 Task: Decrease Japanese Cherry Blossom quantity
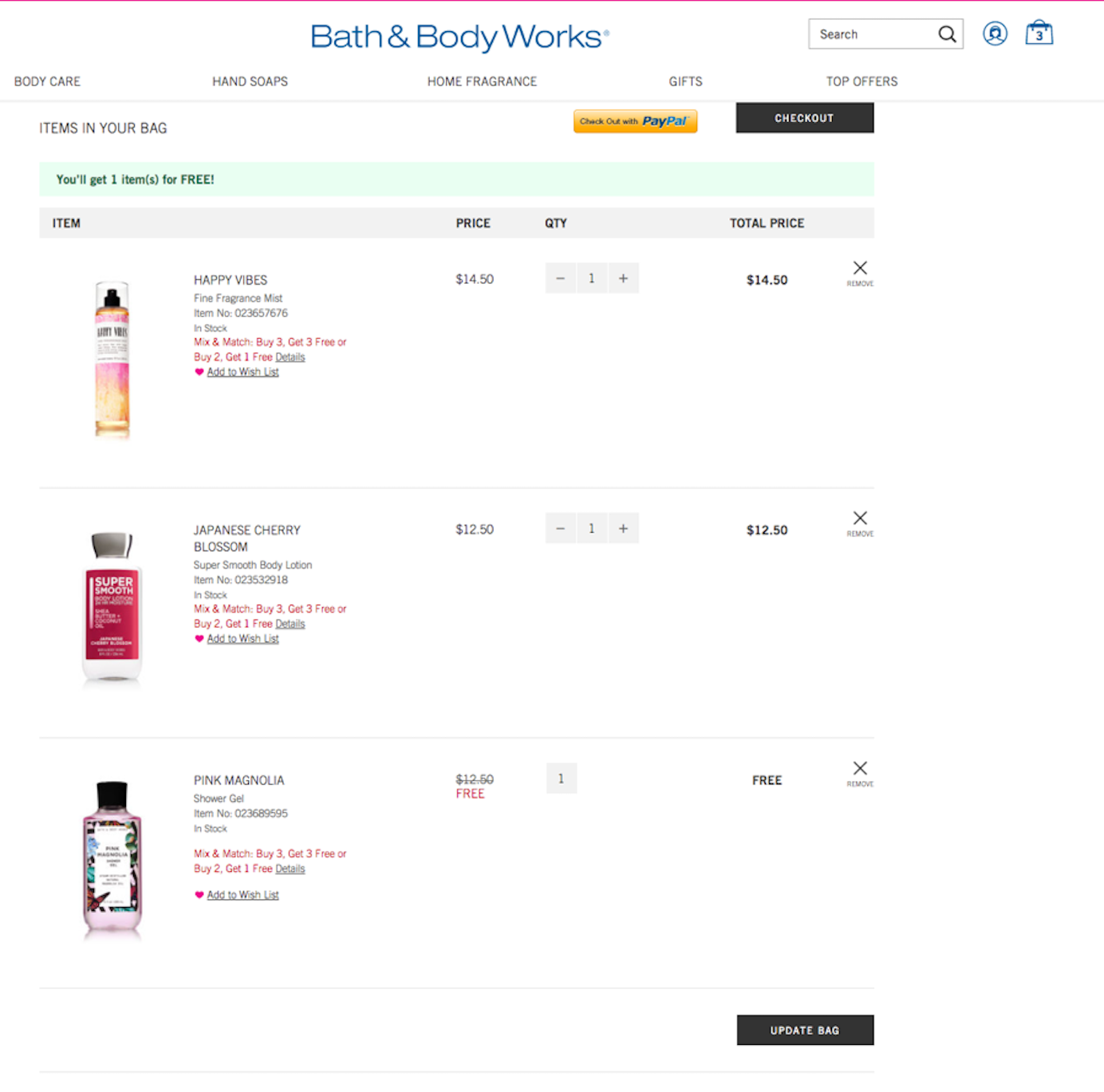tap(561, 529)
